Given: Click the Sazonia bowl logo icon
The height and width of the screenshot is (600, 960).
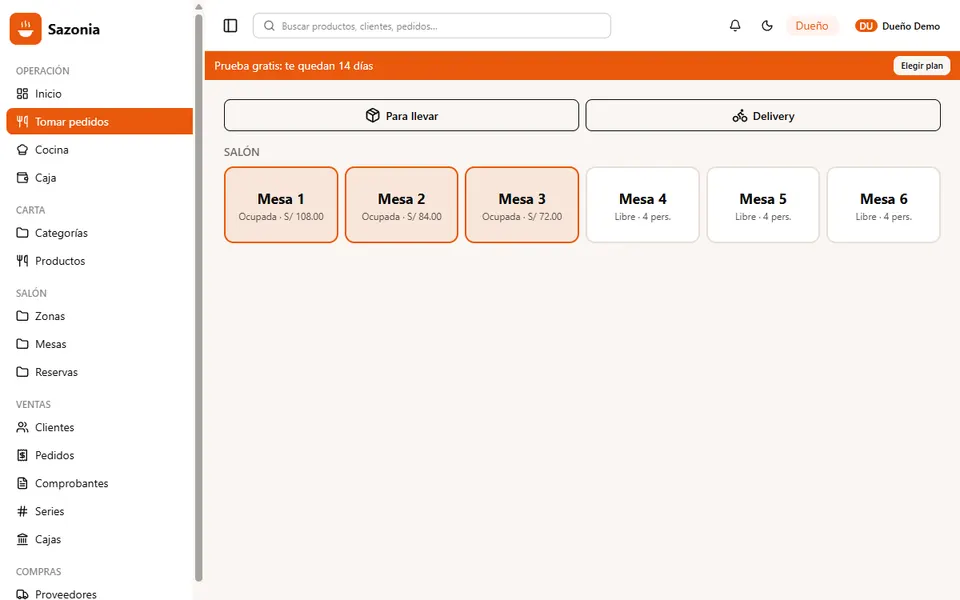Looking at the screenshot, I should pyautogui.click(x=26, y=29).
